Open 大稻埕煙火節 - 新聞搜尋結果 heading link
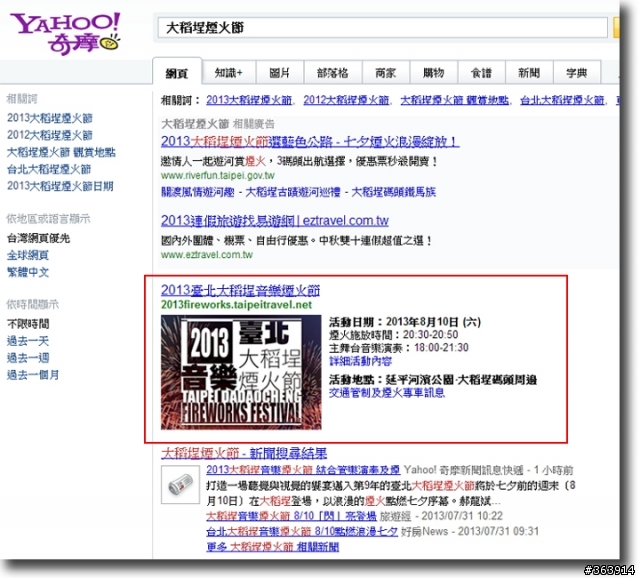This screenshot has height=578, width=640. (244, 453)
